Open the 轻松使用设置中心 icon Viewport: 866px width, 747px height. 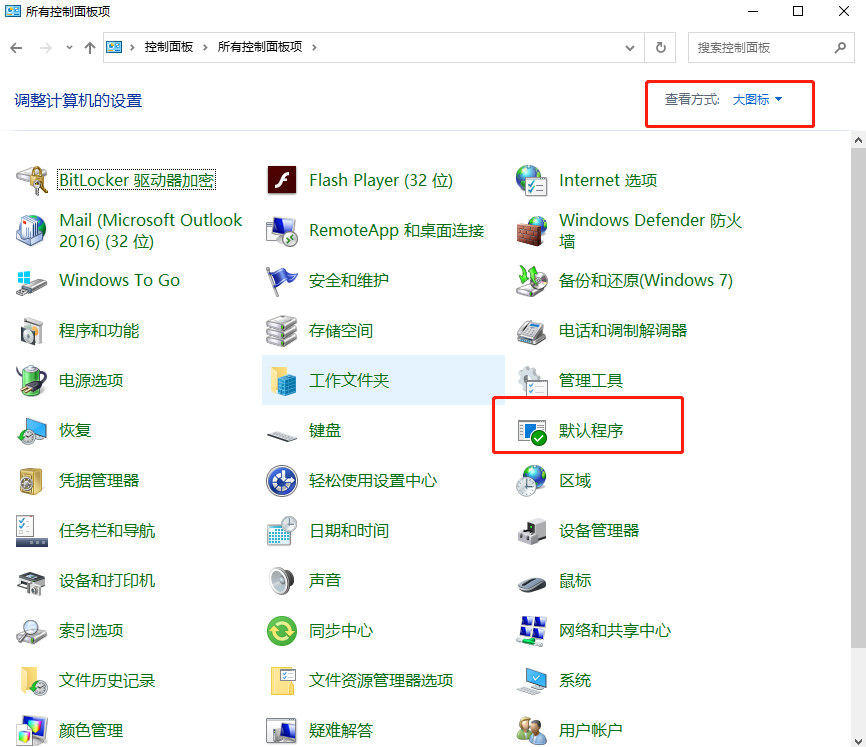pos(282,481)
